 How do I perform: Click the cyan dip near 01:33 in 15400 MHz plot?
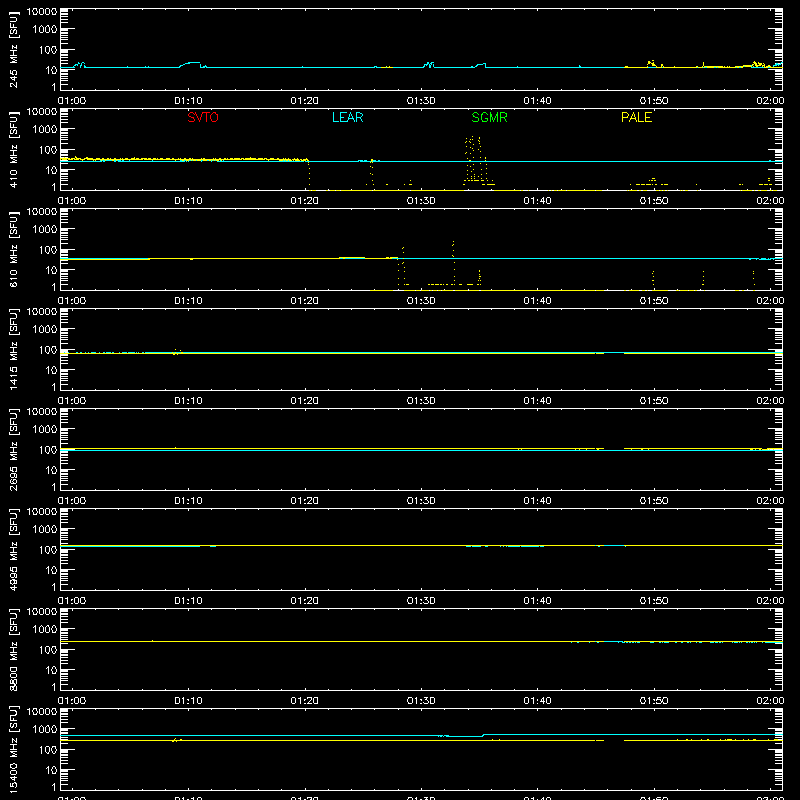462,736
